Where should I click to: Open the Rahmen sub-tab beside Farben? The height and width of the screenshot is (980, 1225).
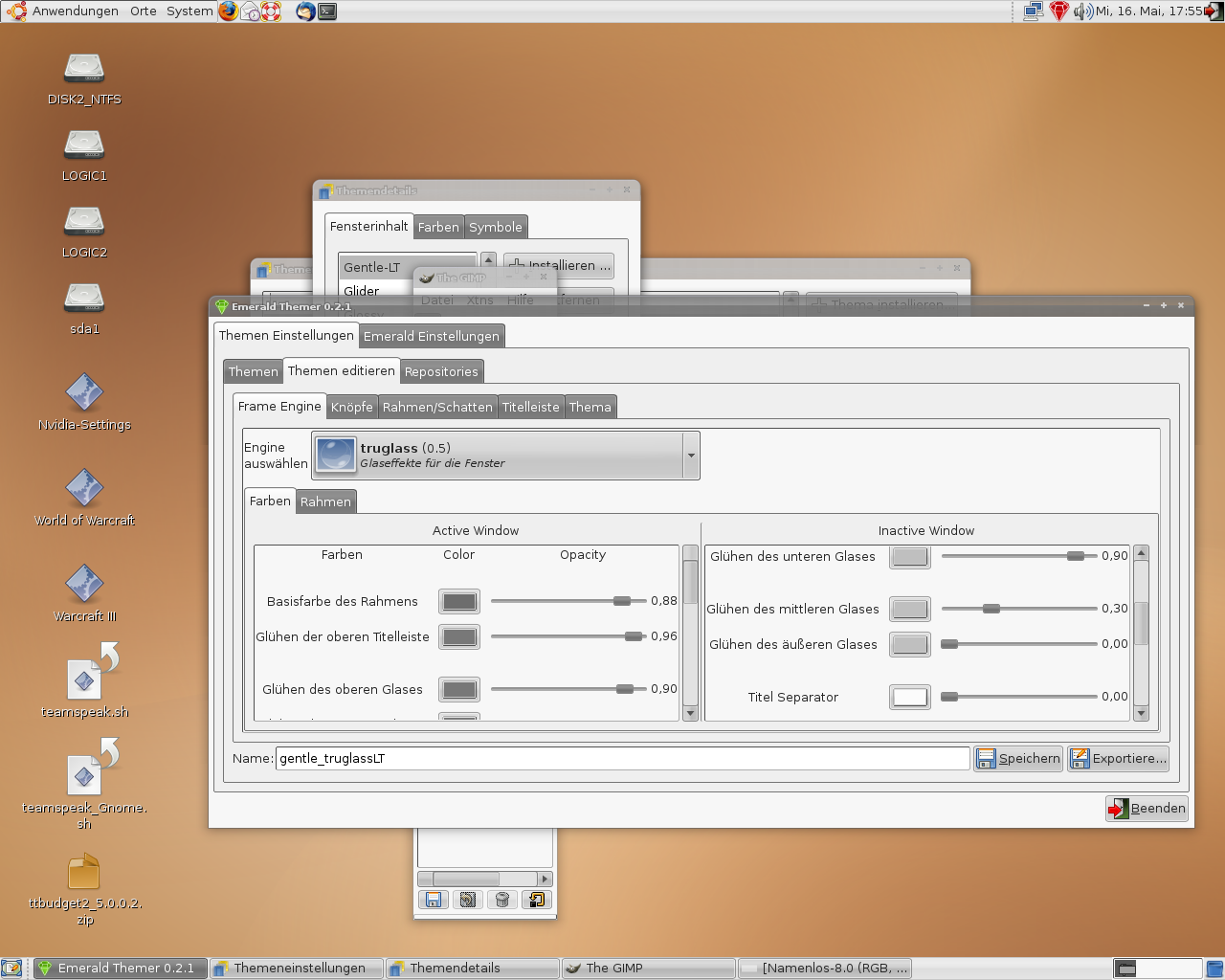point(326,501)
